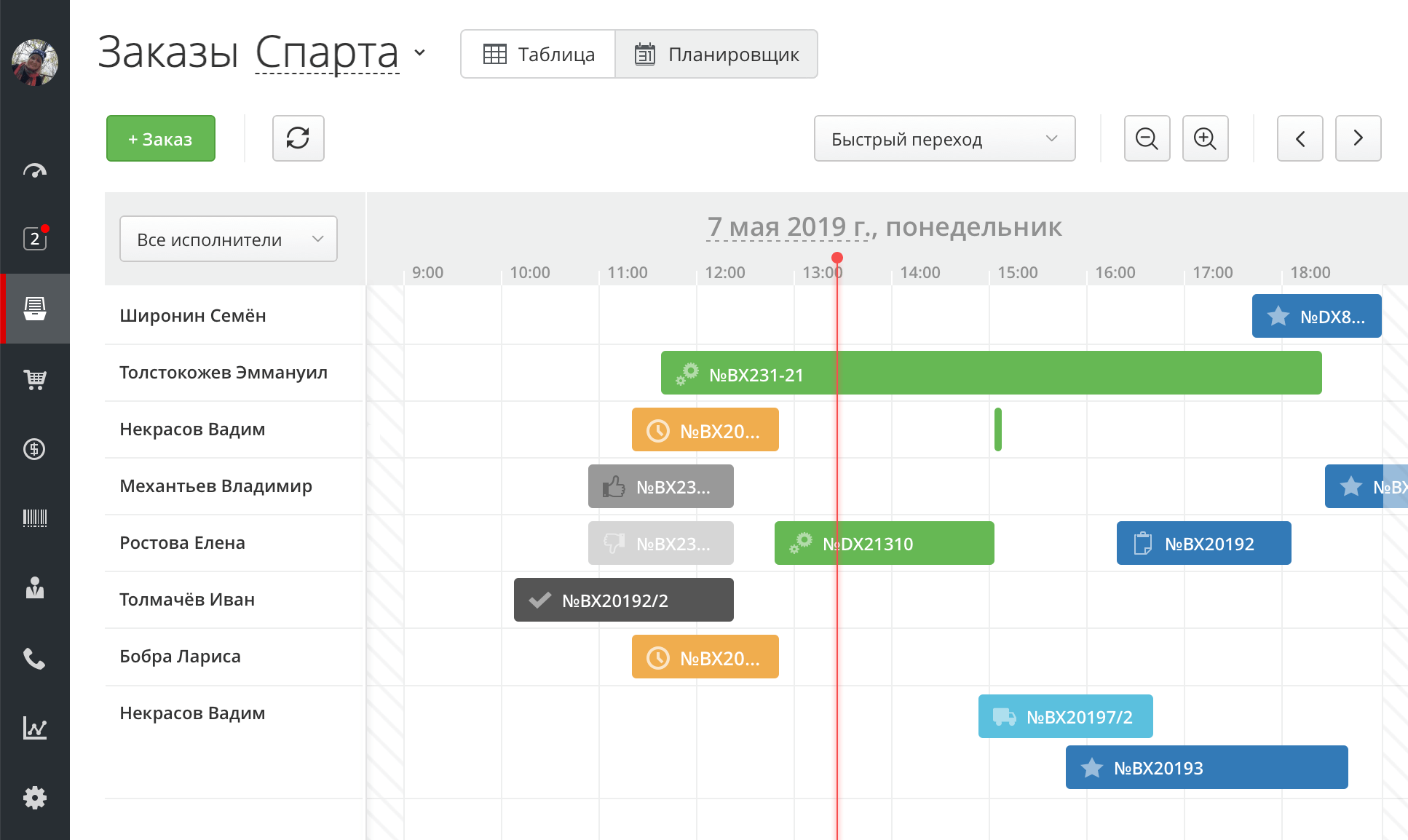Zoom in the timeline scale
Viewport: 1408px width, 840px height.
[1205, 138]
